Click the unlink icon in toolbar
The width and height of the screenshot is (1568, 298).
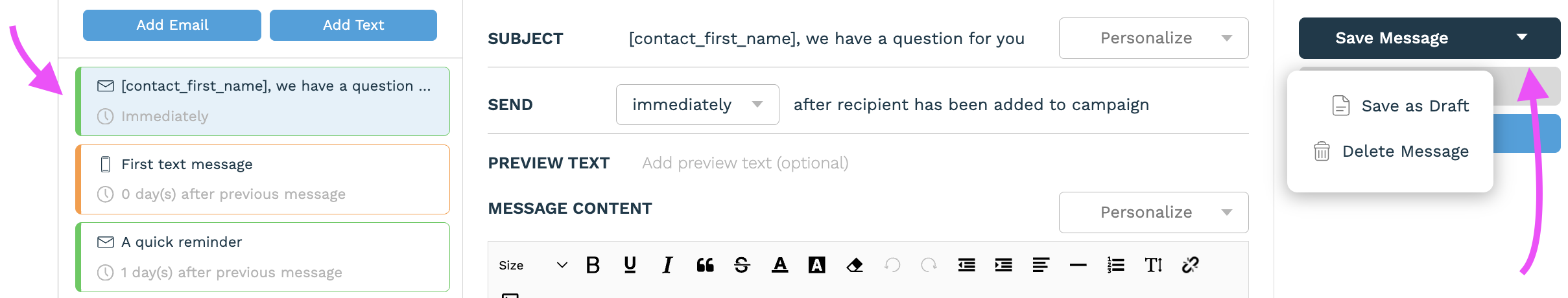point(1191,265)
